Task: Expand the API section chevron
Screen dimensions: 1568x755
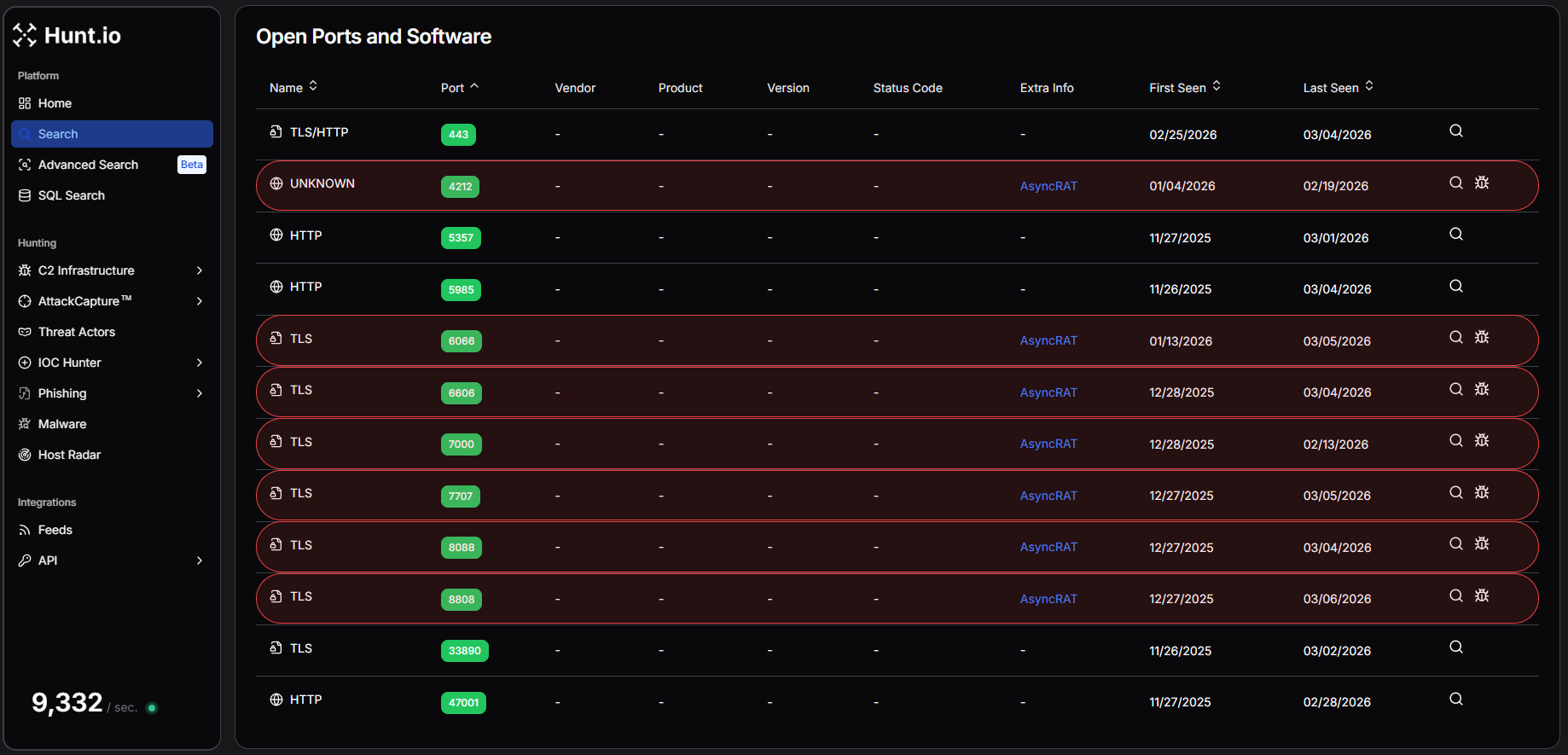Action: [199, 560]
